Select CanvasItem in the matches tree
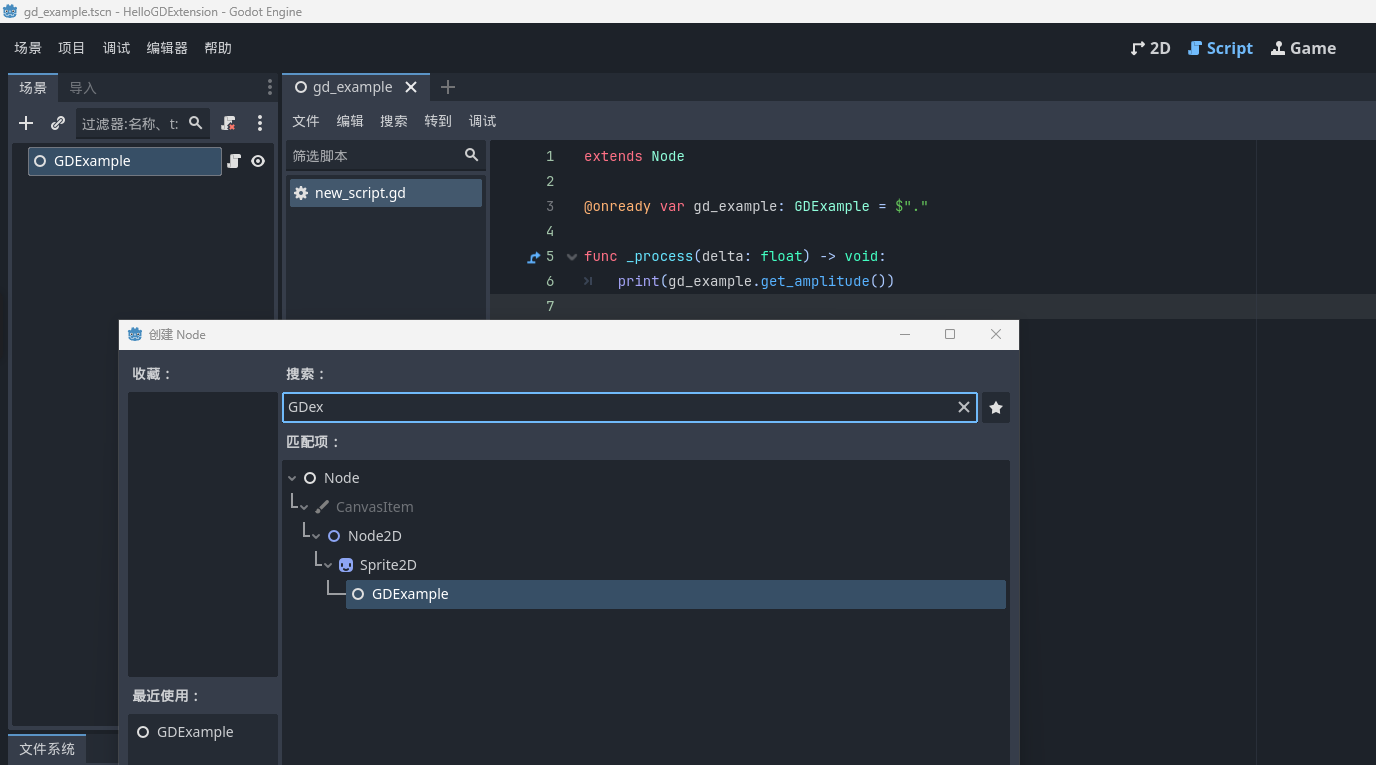The image size is (1376, 765). [x=374, y=507]
